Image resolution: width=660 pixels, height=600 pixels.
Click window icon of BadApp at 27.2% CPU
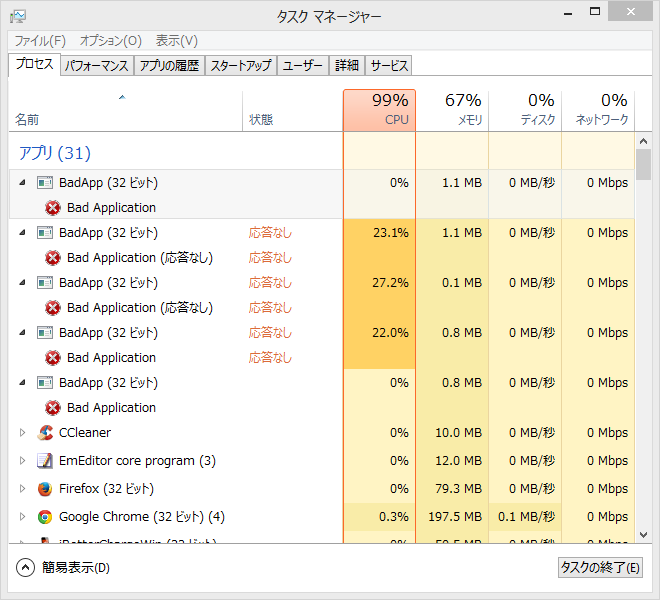[45, 283]
